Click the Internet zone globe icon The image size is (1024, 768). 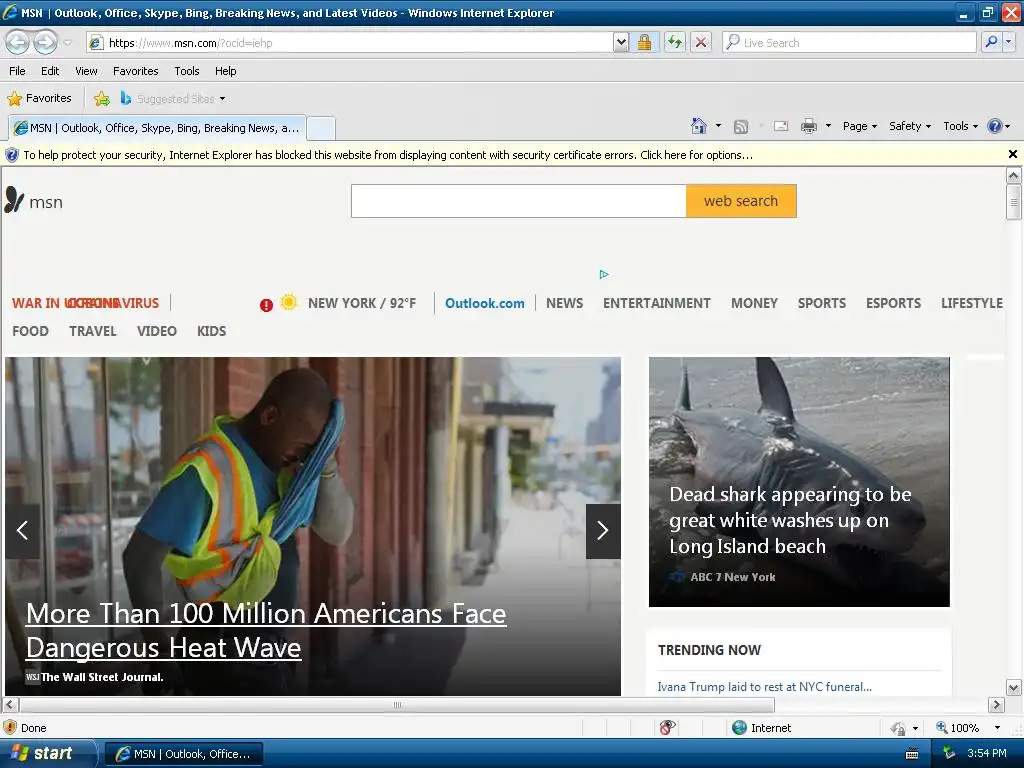click(x=739, y=728)
